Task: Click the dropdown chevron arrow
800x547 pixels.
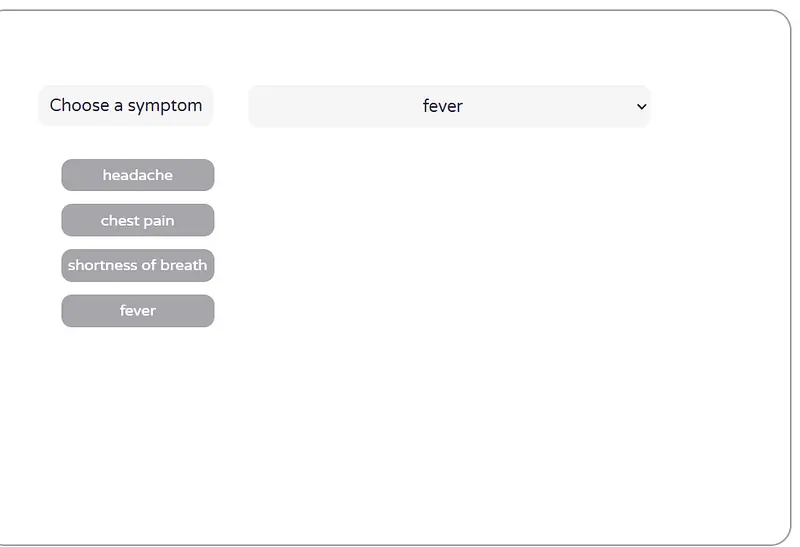Action: point(641,106)
